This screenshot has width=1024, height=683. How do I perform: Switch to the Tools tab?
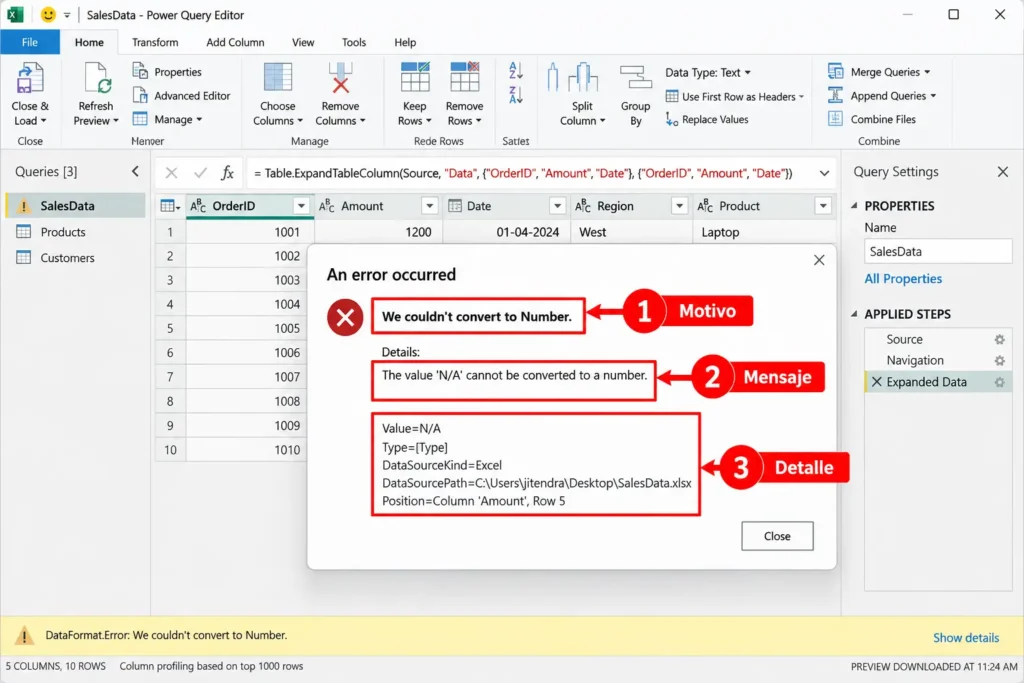[354, 42]
